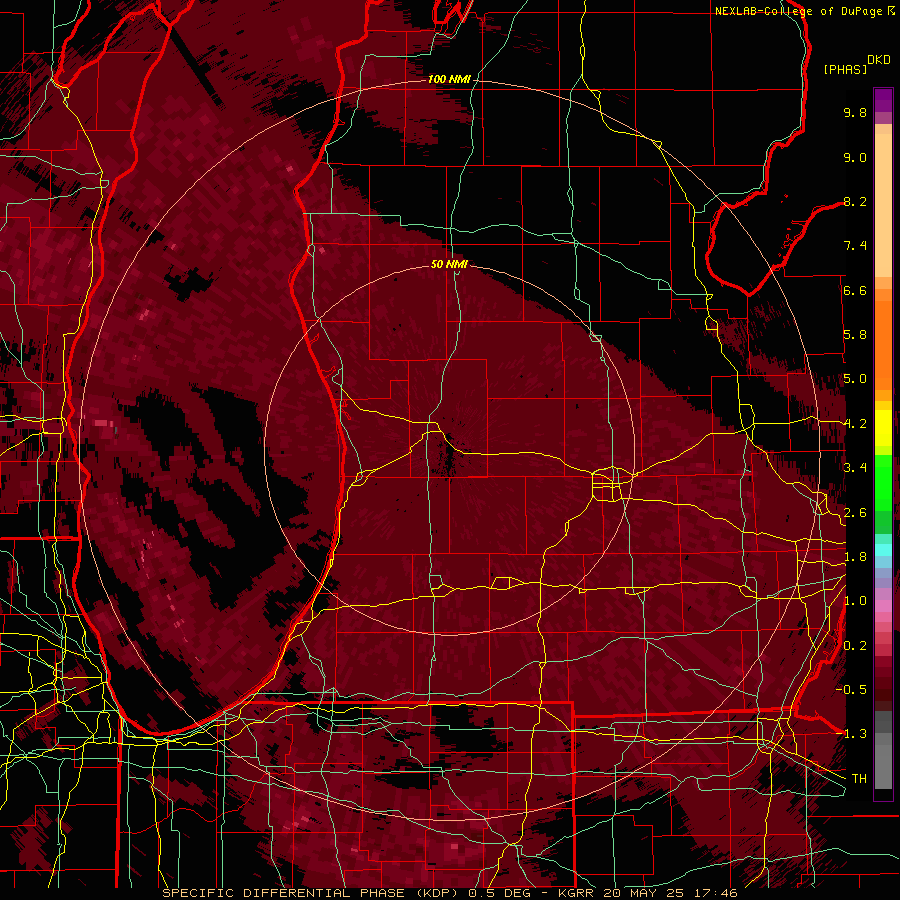
Task: Click the 50 NMI range ring label
Action: point(449,264)
